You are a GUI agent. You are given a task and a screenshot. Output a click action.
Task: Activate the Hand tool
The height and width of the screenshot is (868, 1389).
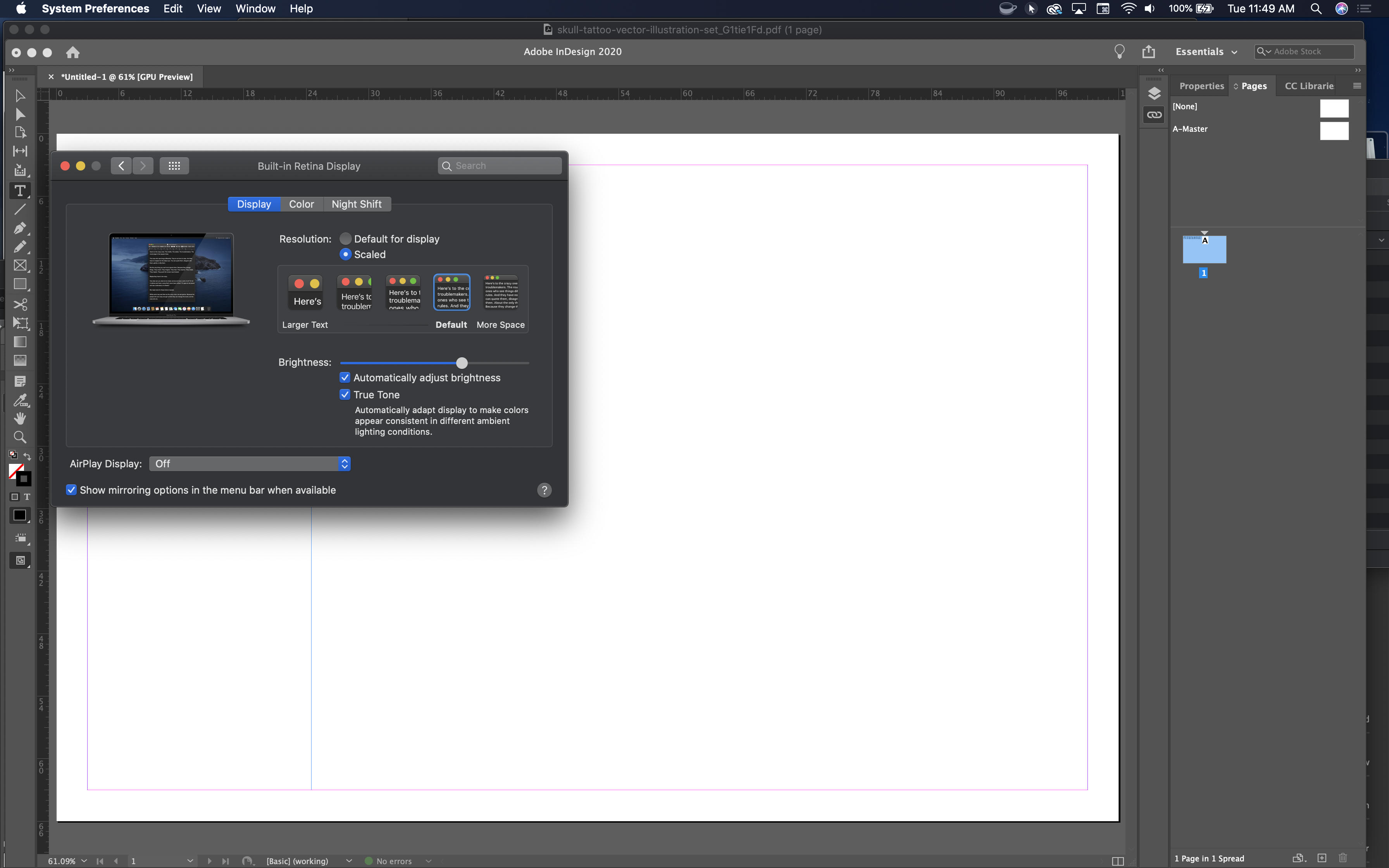[20, 418]
